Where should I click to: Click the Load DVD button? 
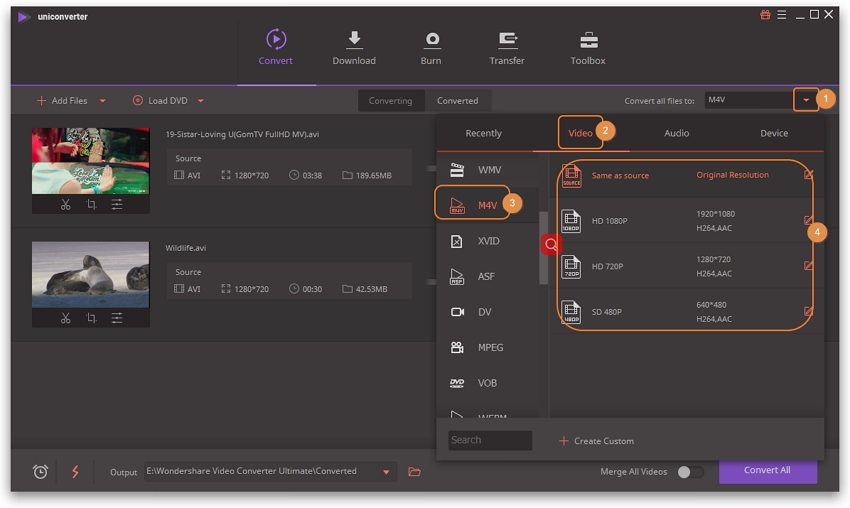click(160, 101)
